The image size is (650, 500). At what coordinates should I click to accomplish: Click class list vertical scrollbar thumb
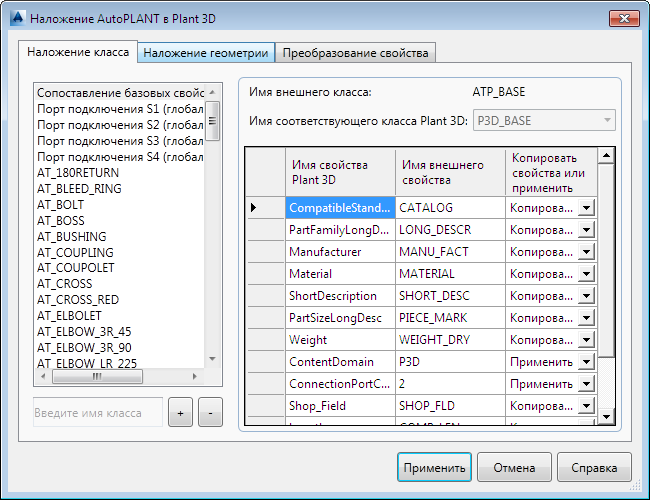pos(212,121)
